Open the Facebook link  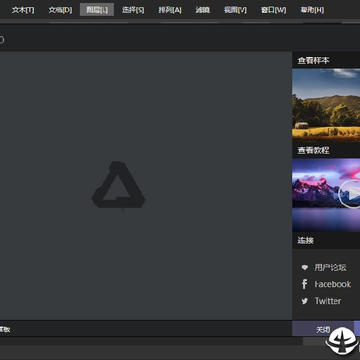pyautogui.click(x=333, y=284)
